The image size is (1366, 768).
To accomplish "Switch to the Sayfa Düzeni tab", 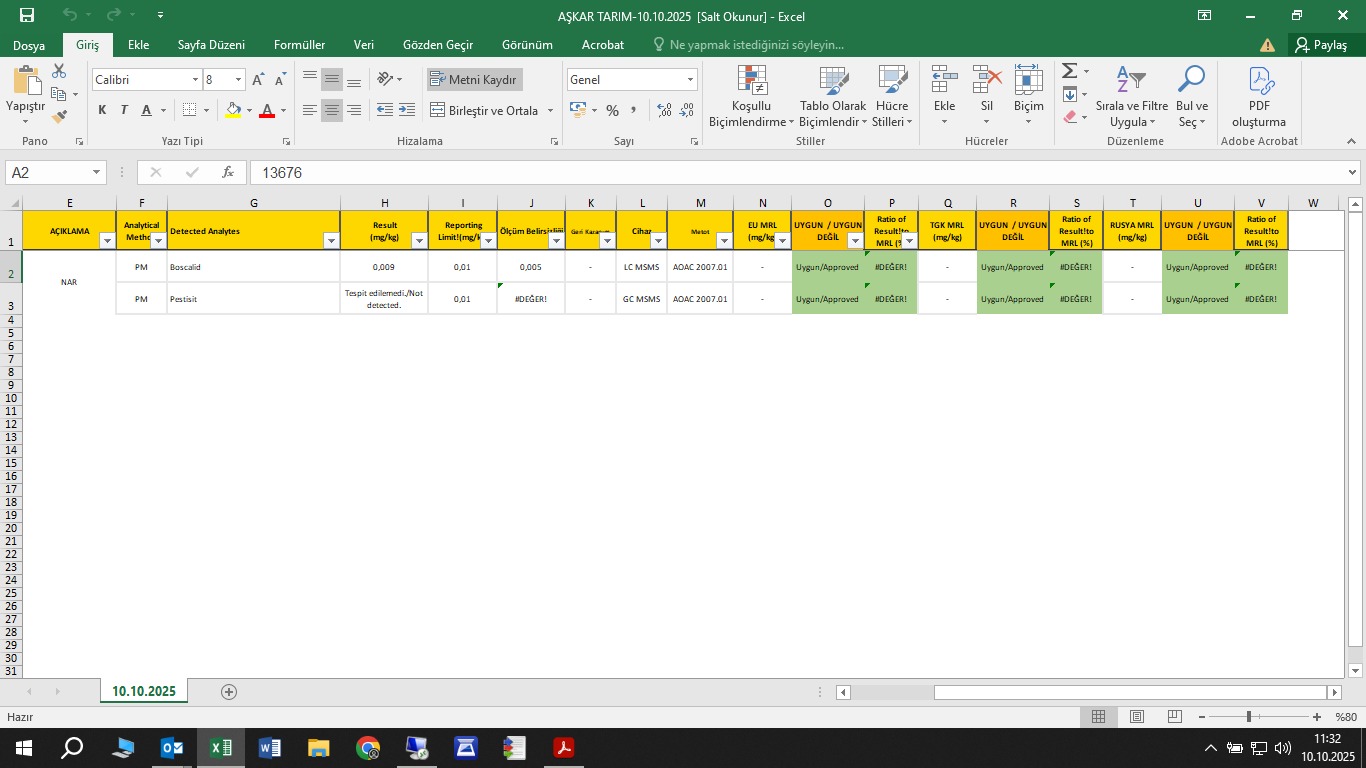I will 211,45.
